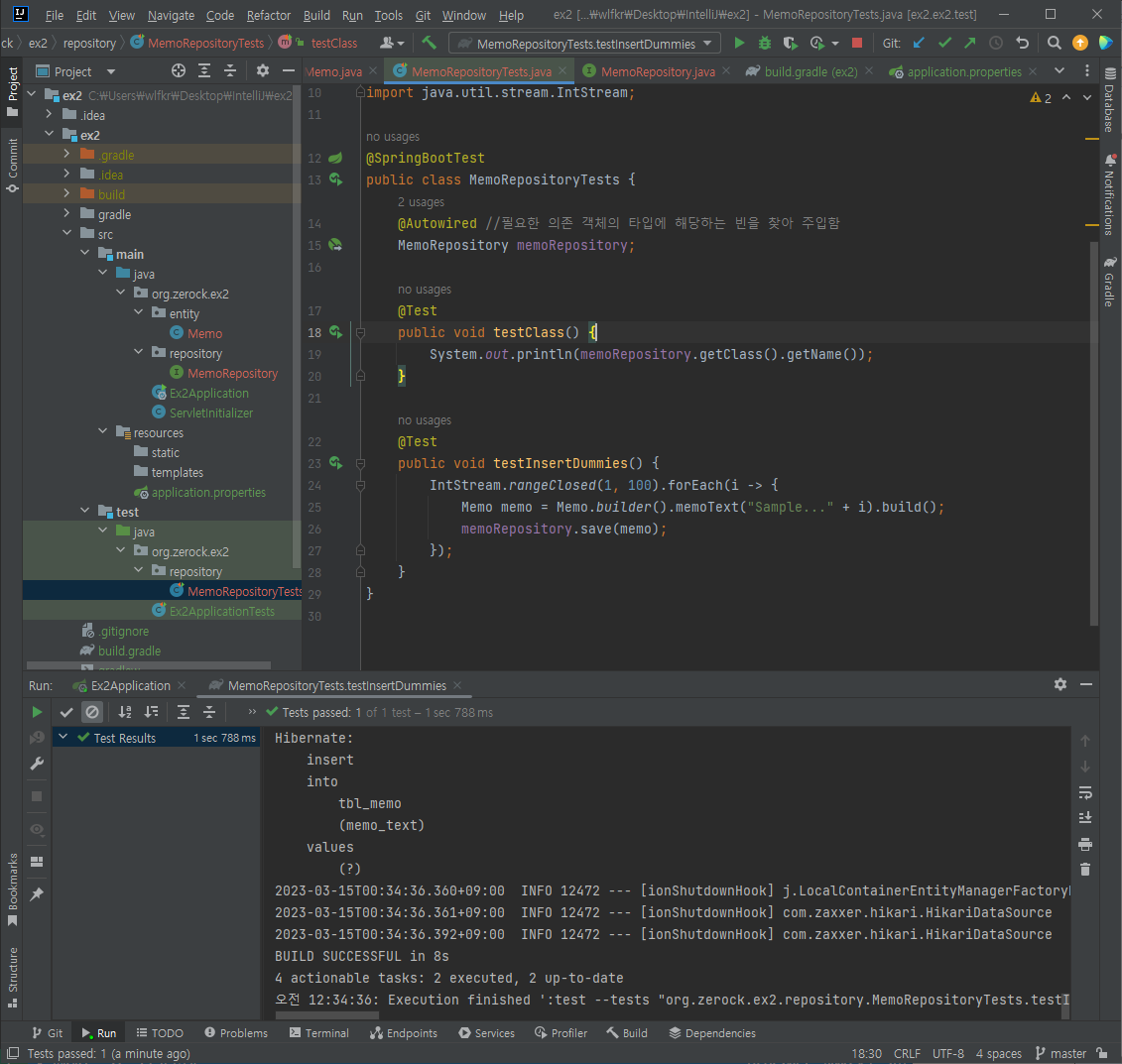Image resolution: width=1122 pixels, height=1064 pixels.
Task: Switch to Ex2Application run tab
Action: [130, 686]
